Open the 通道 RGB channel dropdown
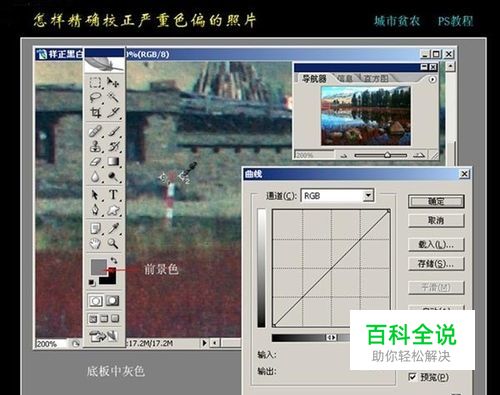This screenshot has width=500, height=395. pos(368,195)
